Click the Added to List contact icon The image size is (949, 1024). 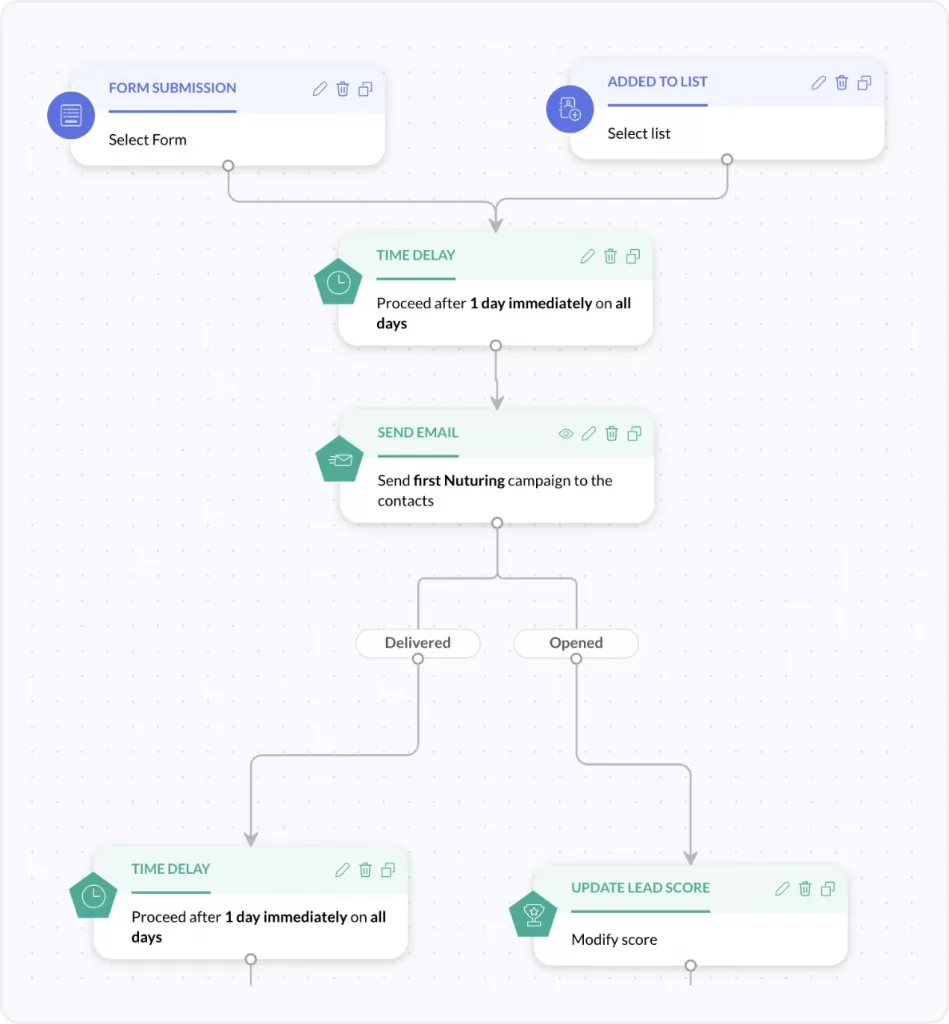click(x=569, y=110)
